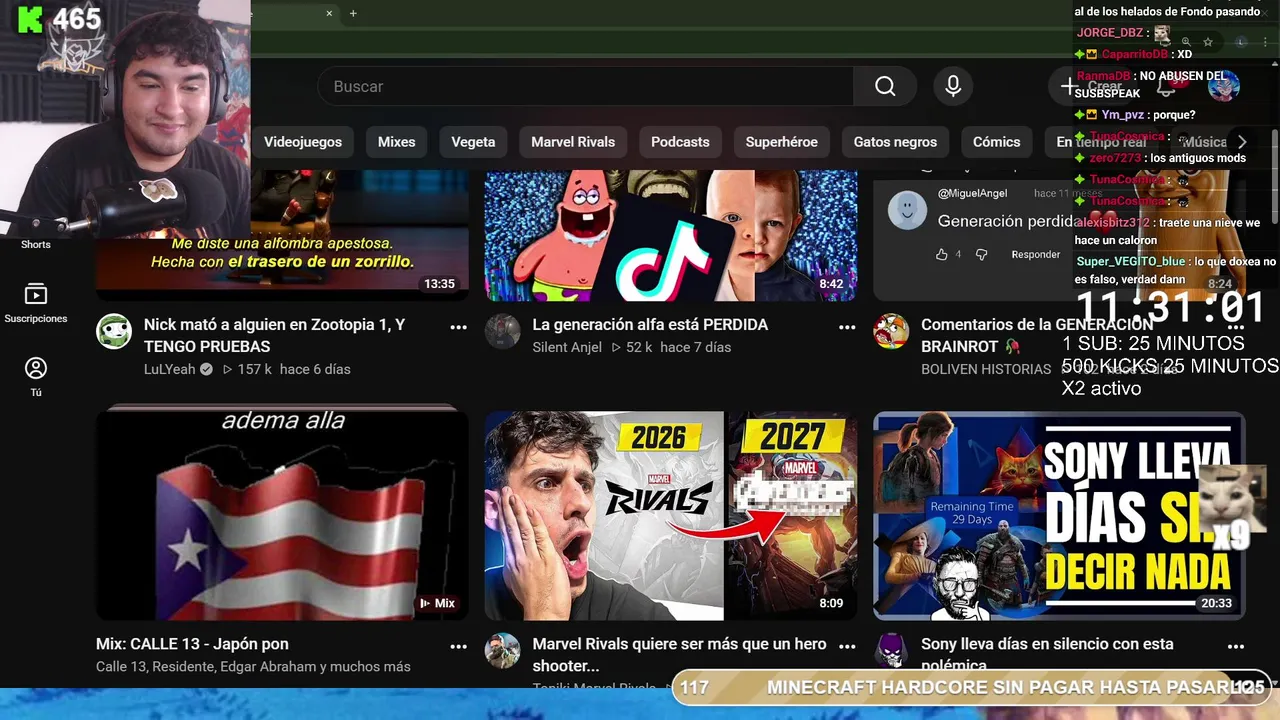Viewport: 1280px width, 720px height.
Task: Open options menu for generación alfa video
Action: pyautogui.click(x=847, y=327)
